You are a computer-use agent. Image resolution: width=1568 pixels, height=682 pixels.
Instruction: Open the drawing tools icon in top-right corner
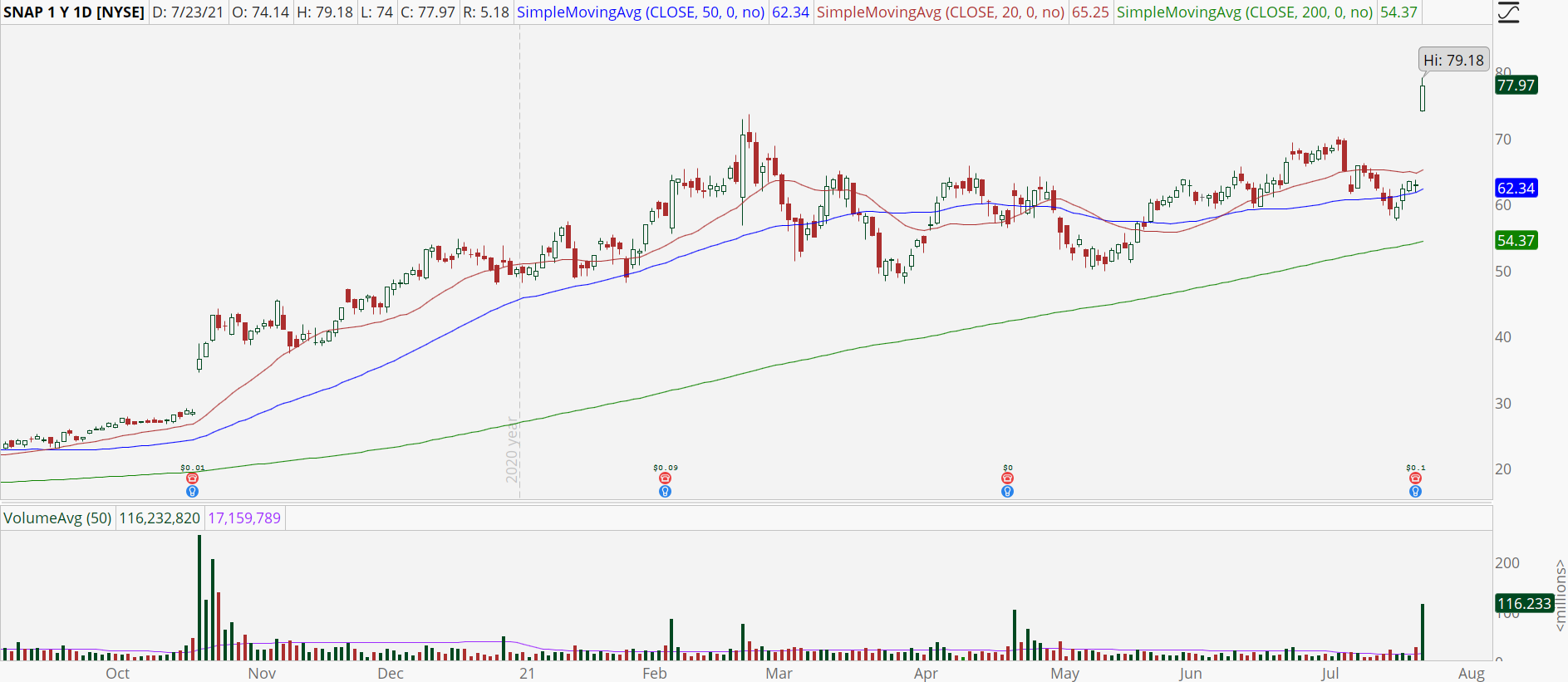(x=1508, y=12)
